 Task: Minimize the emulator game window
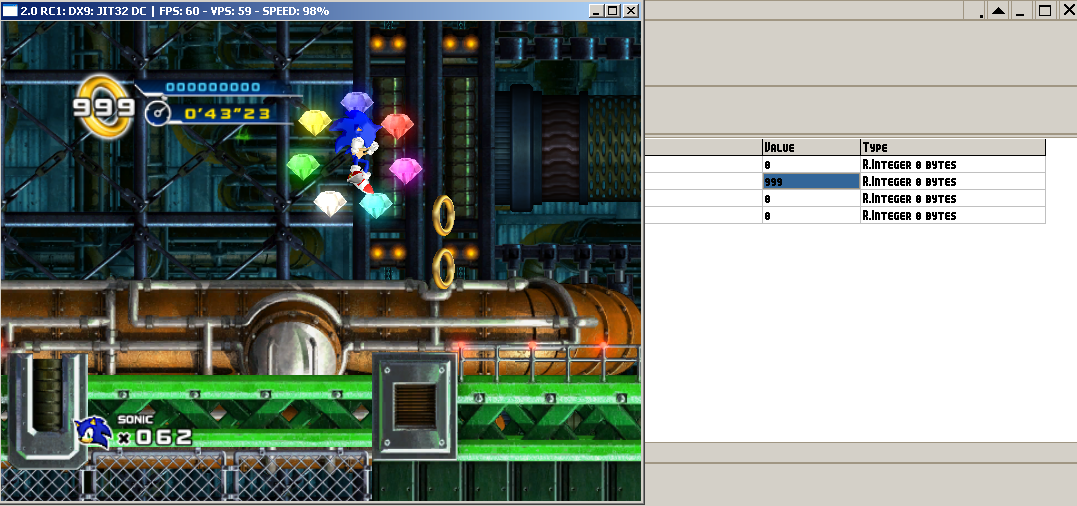coord(596,10)
